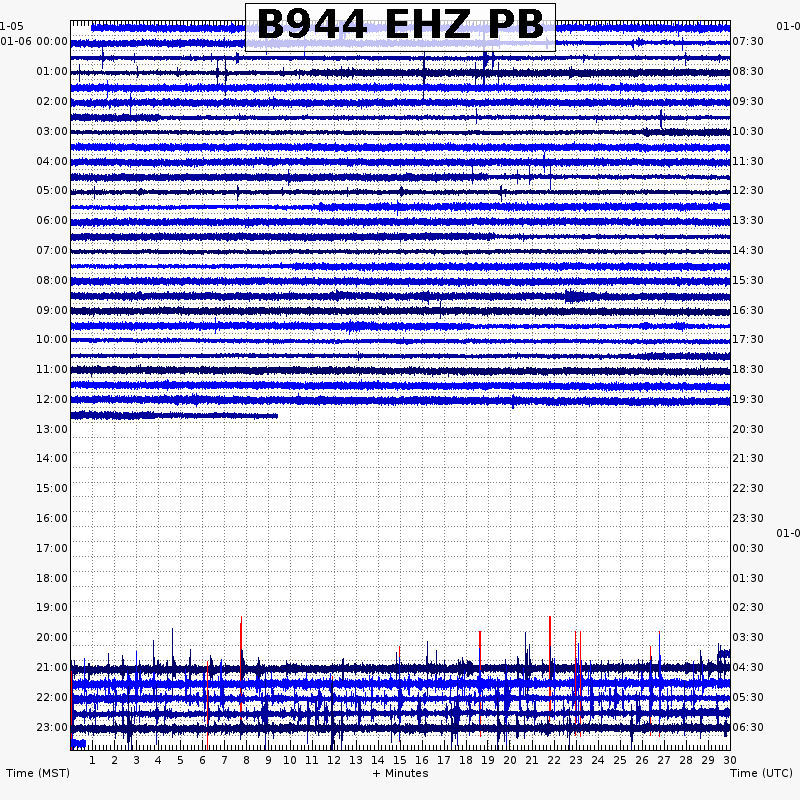
Task: Click the 12:00 MST row label
Action: (52, 399)
